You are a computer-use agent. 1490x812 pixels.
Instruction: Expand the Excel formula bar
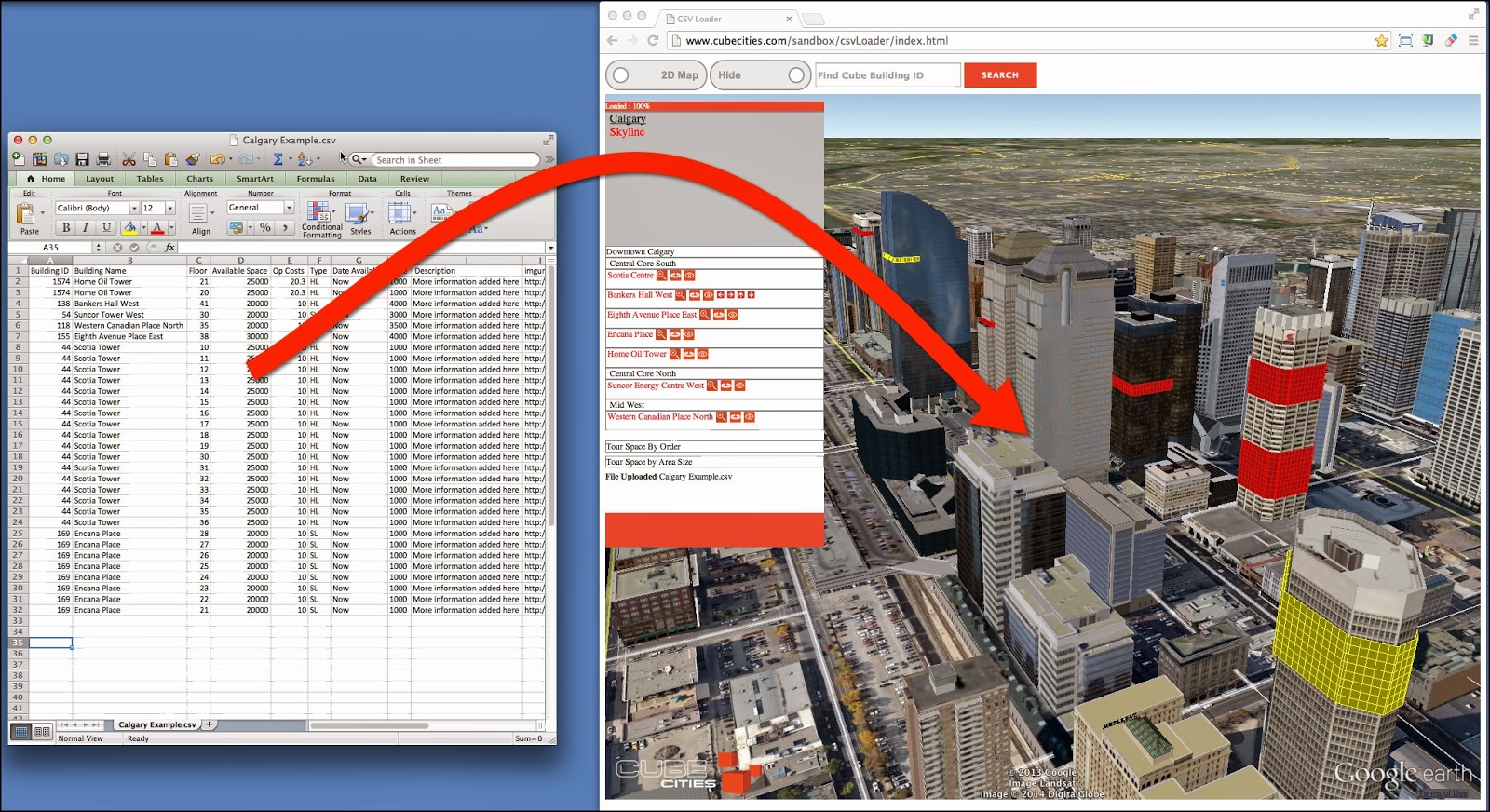550,248
